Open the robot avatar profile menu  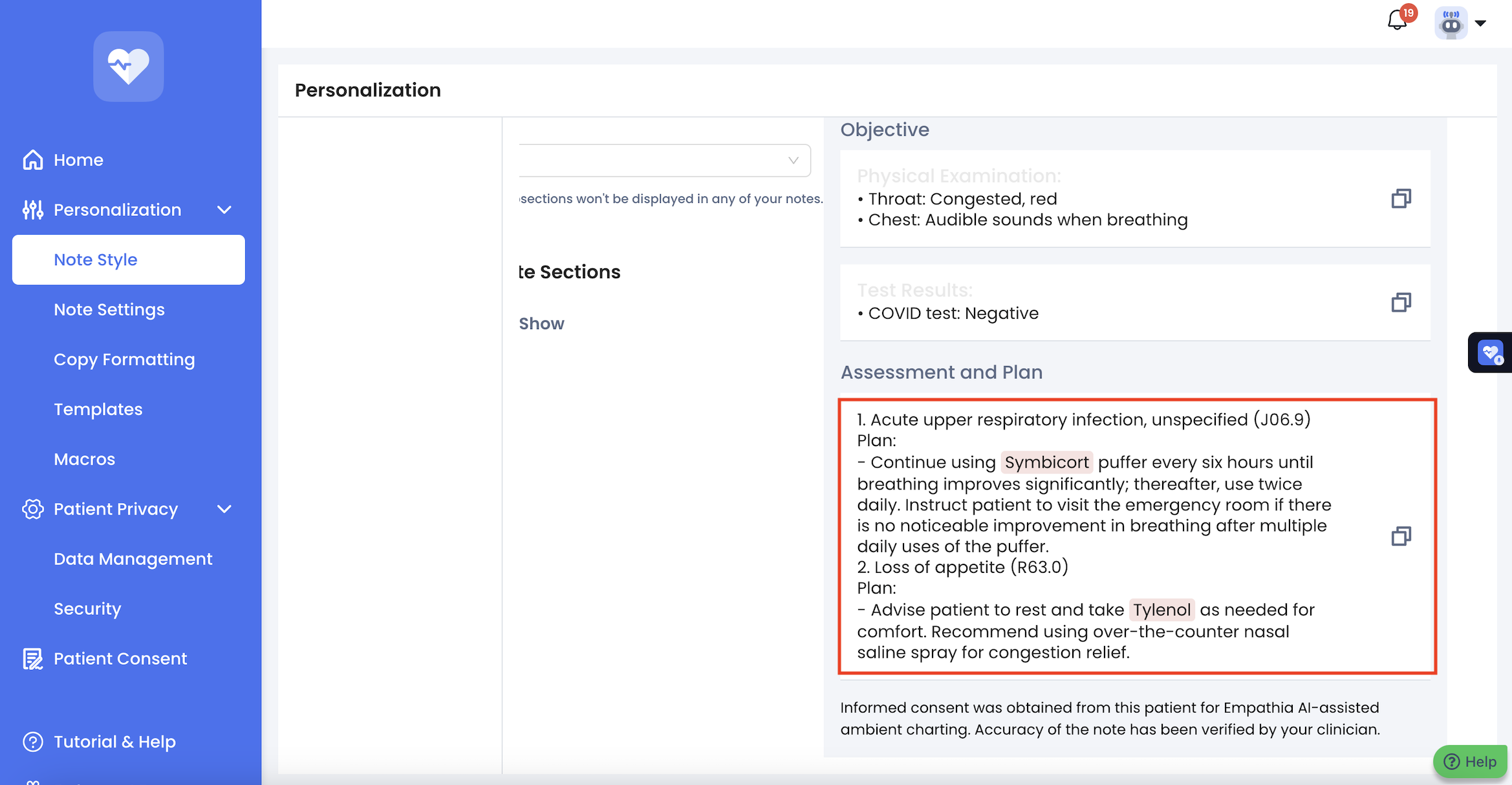click(1451, 23)
